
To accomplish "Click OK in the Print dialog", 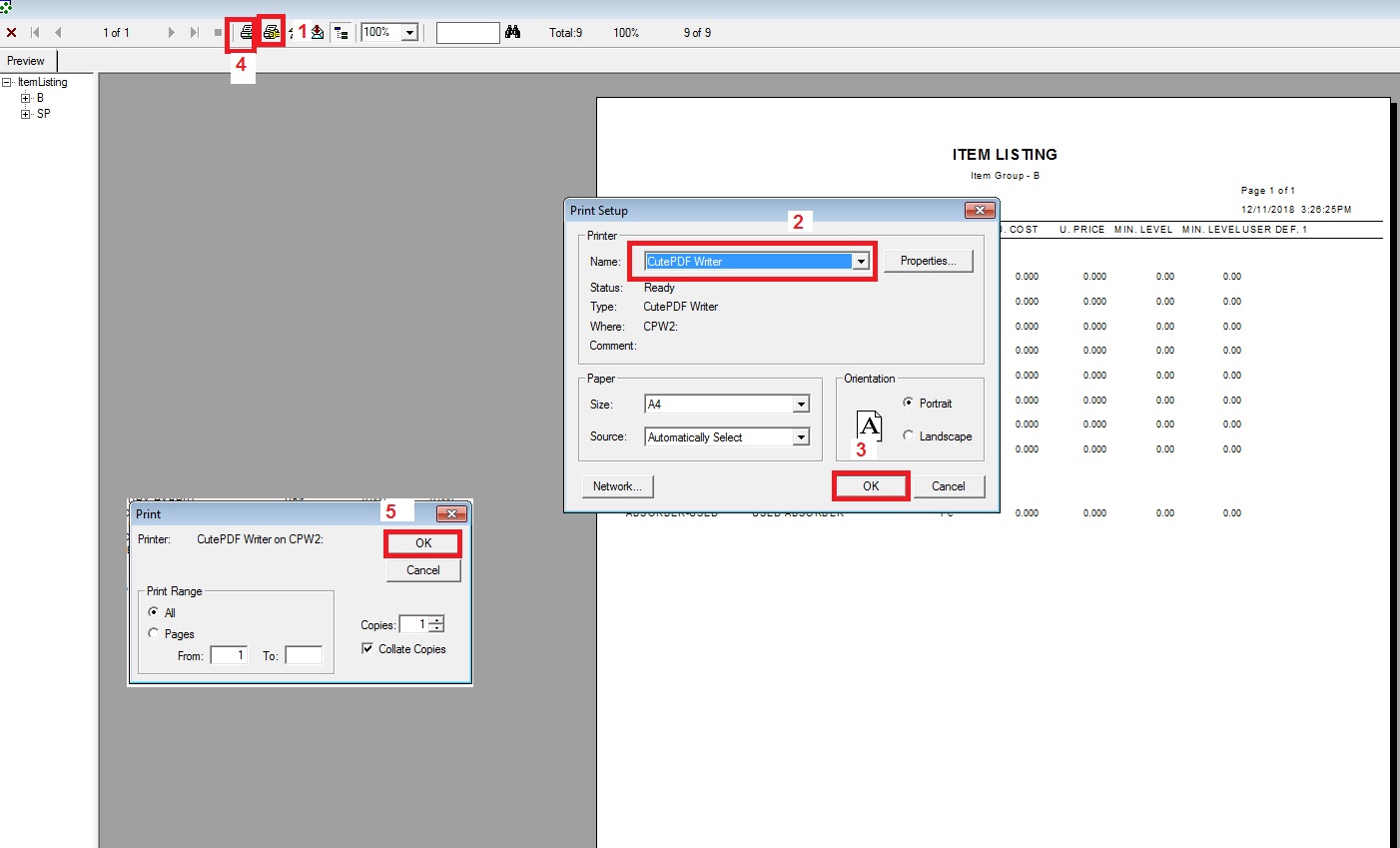I will 423,543.
